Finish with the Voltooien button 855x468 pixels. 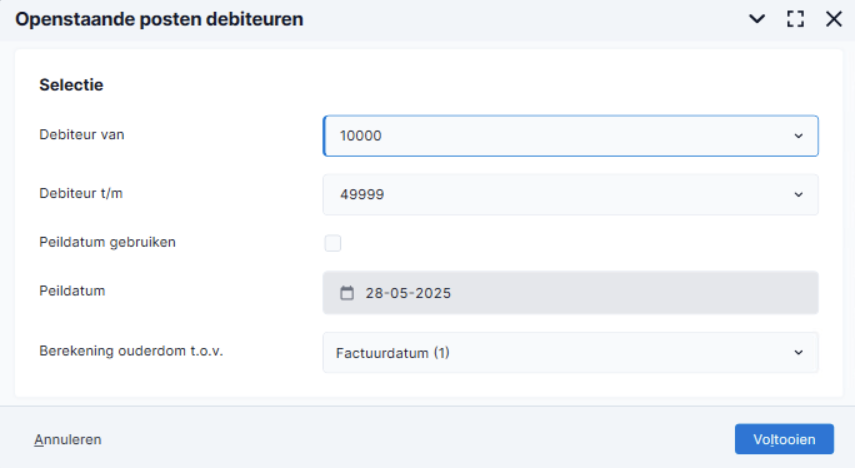(784, 439)
